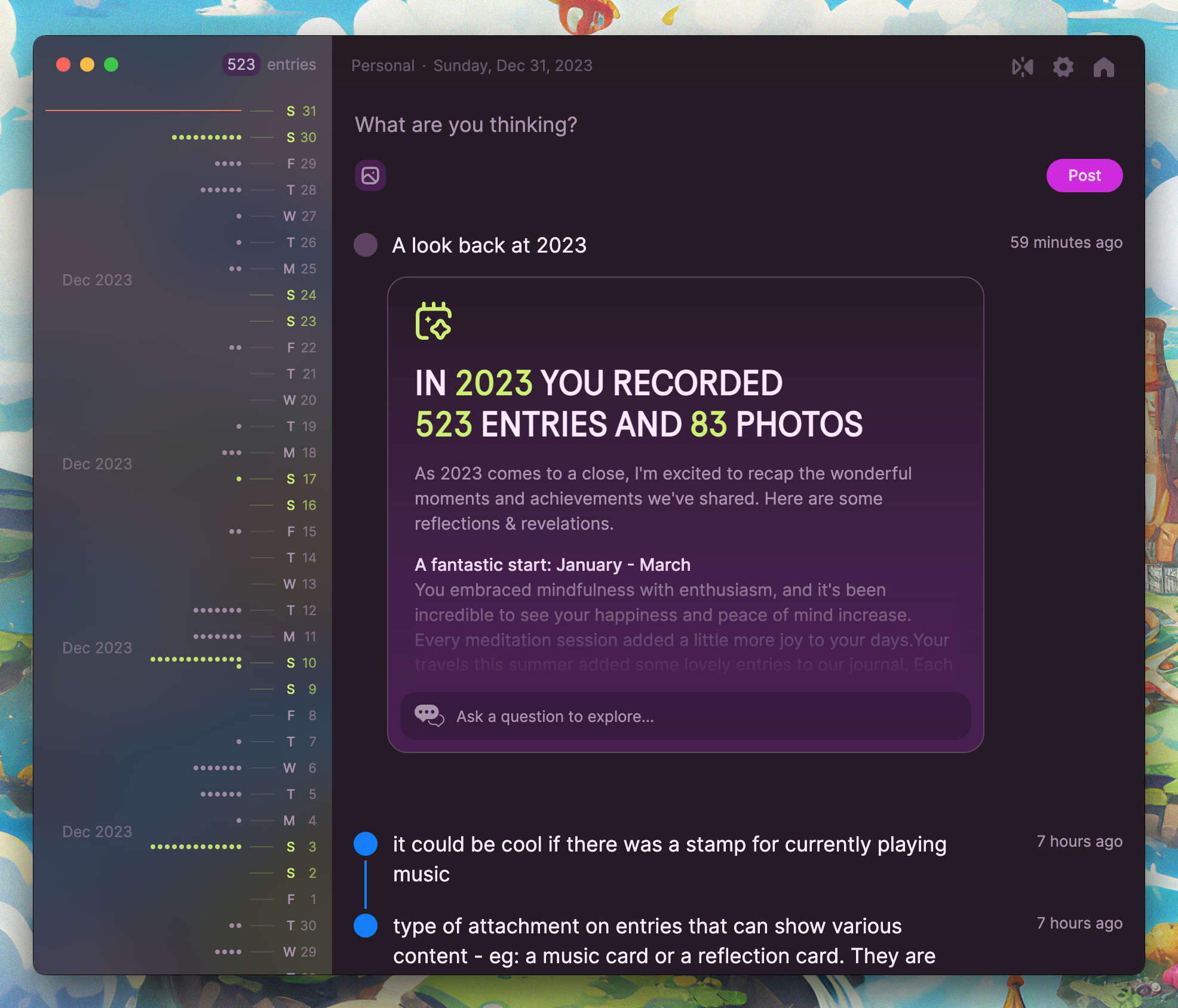Select Sunday Dec 31 in the timeline
The height and width of the screenshot is (1008, 1178).
coord(301,111)
